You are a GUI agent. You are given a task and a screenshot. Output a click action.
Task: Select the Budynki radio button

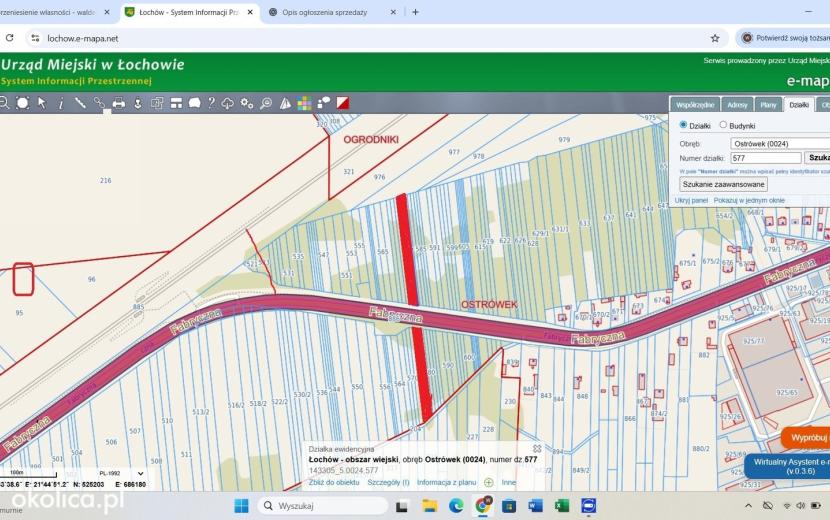click(723, 125)
